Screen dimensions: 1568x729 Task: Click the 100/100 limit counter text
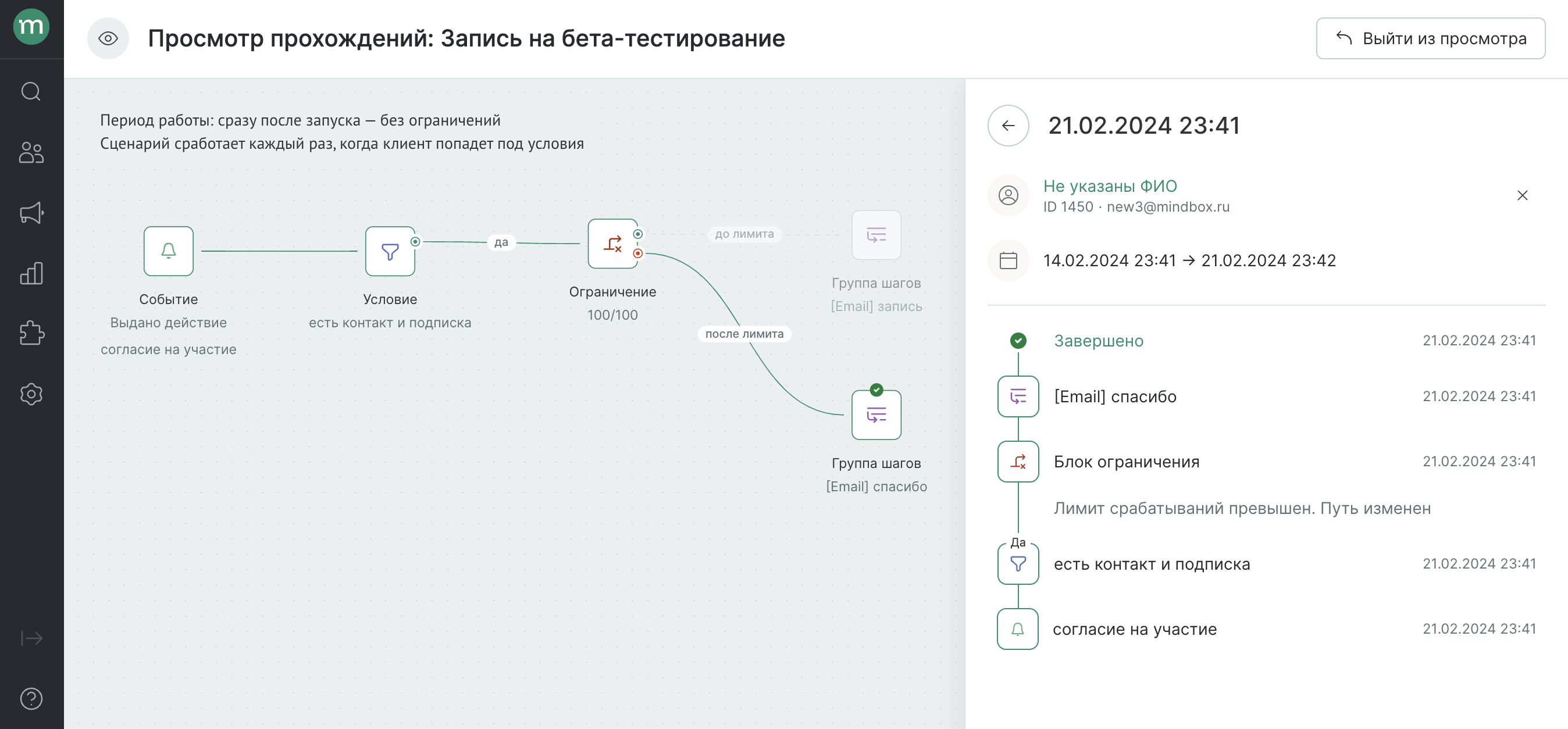[612, 315]
